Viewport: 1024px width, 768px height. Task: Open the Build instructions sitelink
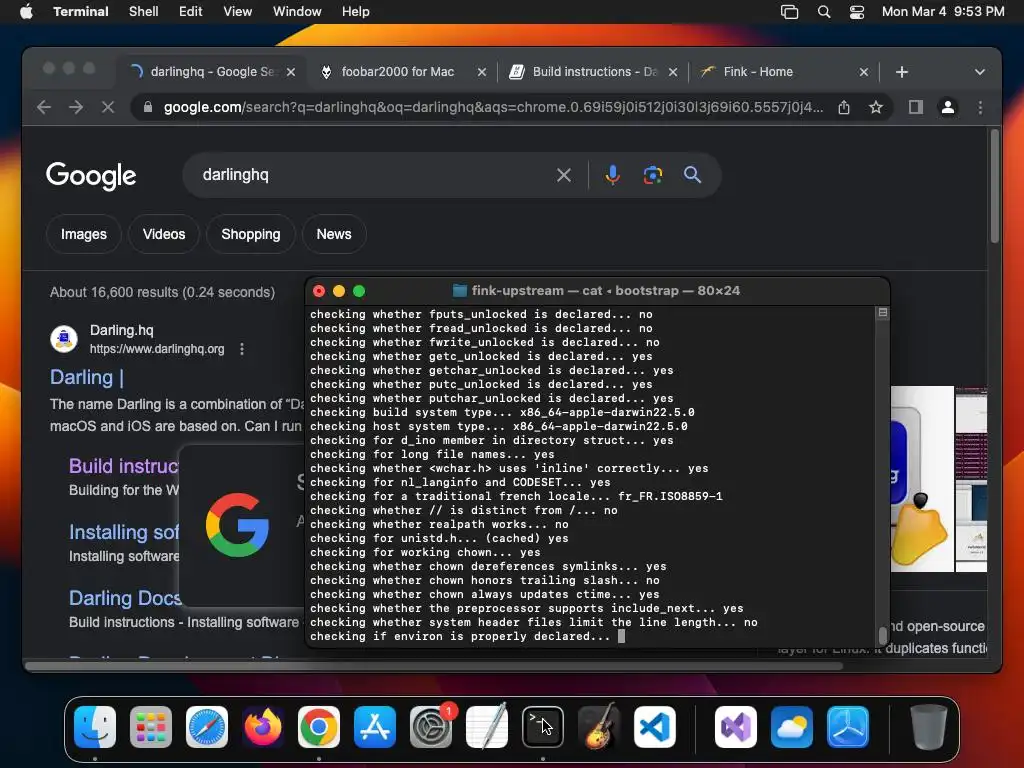pyautogui.click(x=123, y=466)
